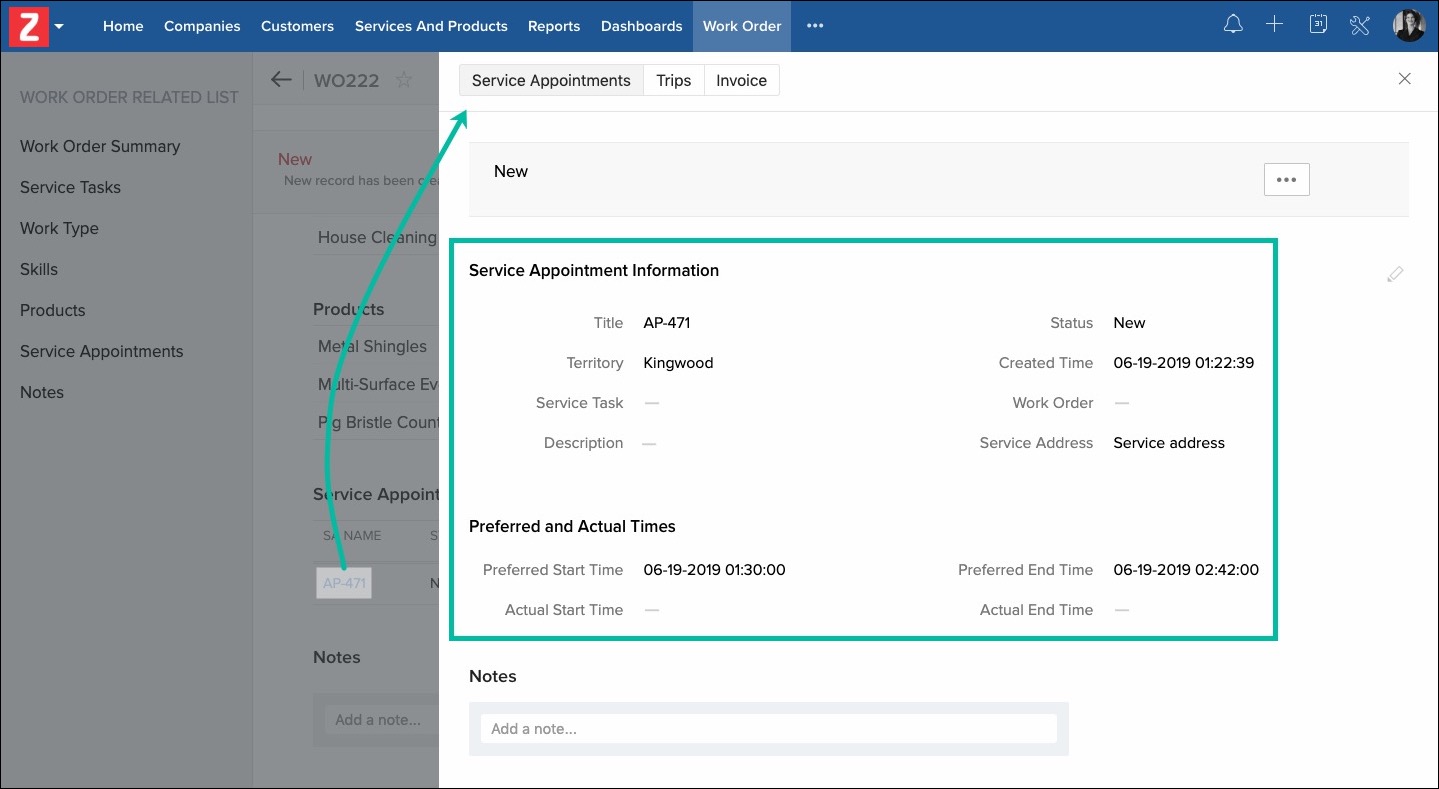Open the AP-471 appointment link
Viewport: 1439px width, 789px height.
pos(344,583)
